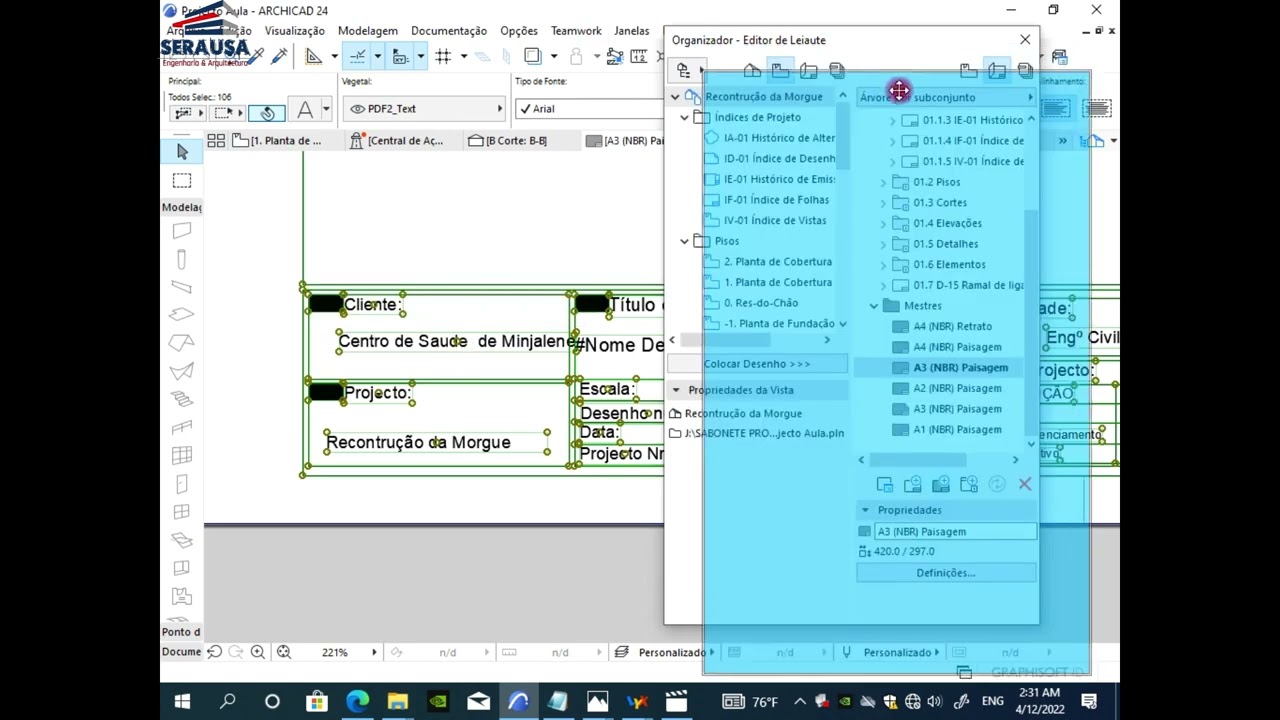Click the layout name field A3 (NBR) Paisagem
1280x720 pixels.
(x=955, y=532)
